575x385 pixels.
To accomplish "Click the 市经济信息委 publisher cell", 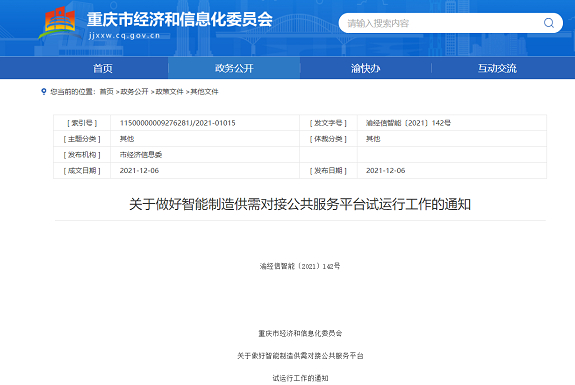I will tap(141, 155).
